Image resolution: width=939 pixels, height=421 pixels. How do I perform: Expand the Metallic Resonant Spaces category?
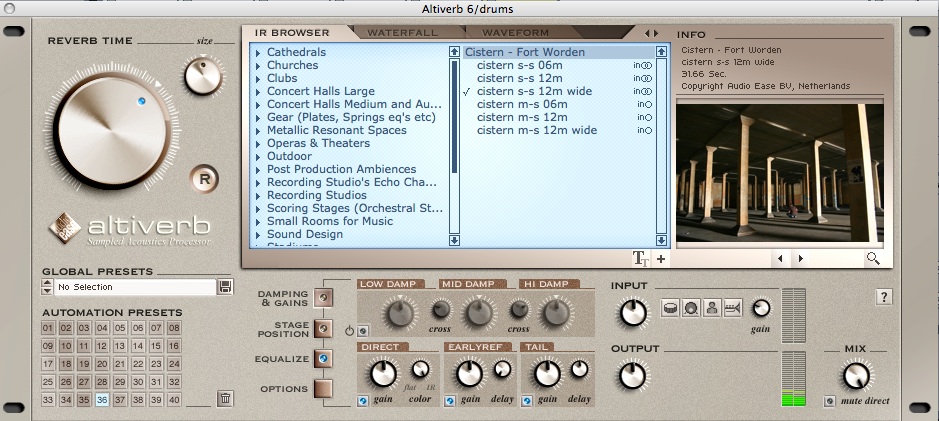(x=258, y=131)
